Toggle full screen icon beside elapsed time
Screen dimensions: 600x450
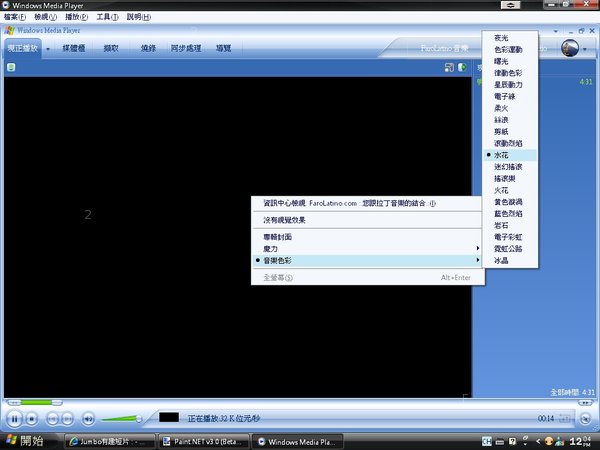click(x=565, y=419)
